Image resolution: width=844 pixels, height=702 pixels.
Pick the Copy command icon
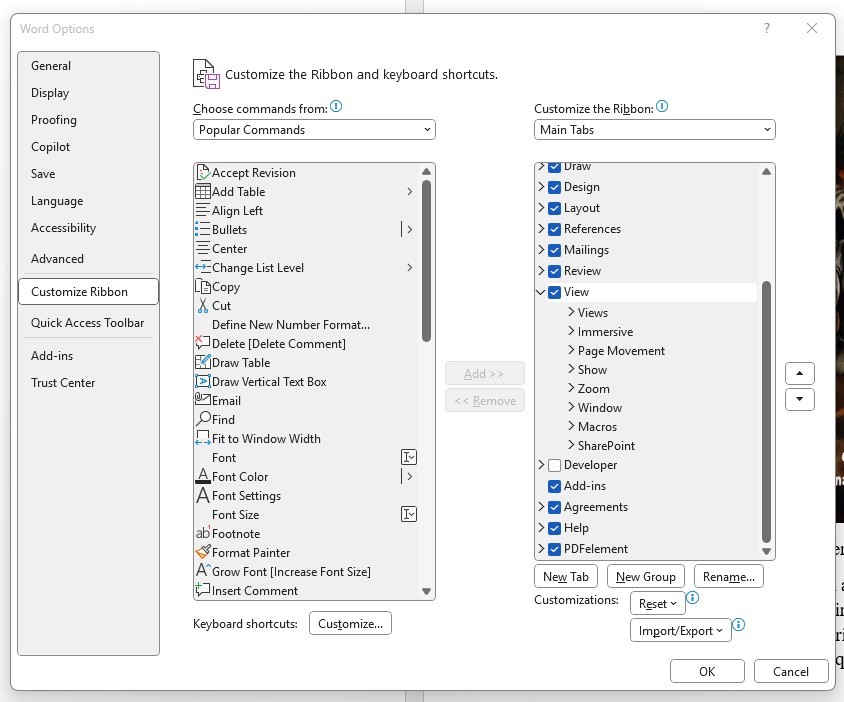click(203, 286)
